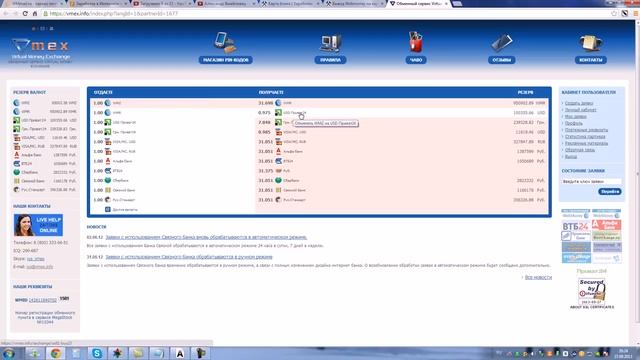Click the VTB24 partner banner
The width and height of the screenshot is (640, 360).
[576, 225]
